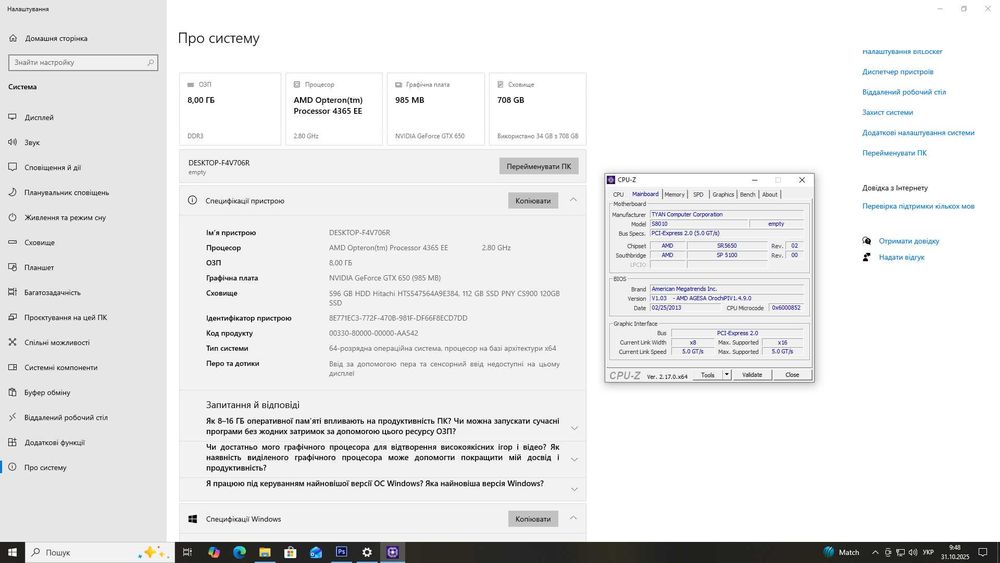
Task: Click Перейменувати ПК related link
Action: (x=894, y=153)
